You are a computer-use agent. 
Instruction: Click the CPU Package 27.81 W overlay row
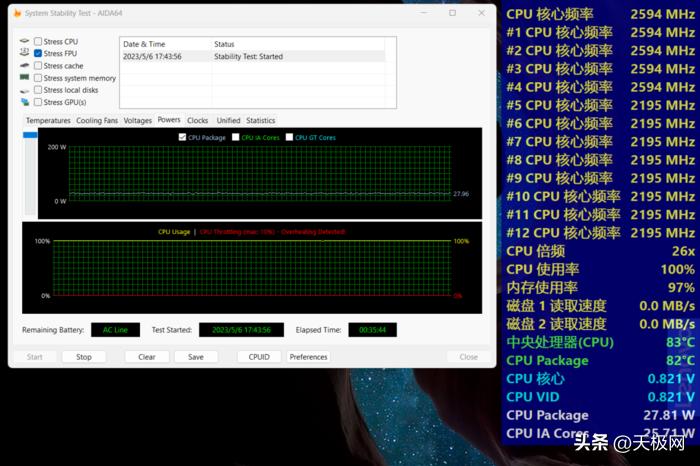coord(600,415)
